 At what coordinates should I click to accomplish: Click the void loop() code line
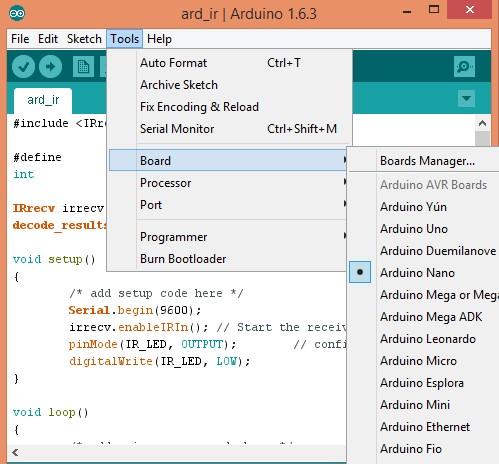click(x=51, y=412)
